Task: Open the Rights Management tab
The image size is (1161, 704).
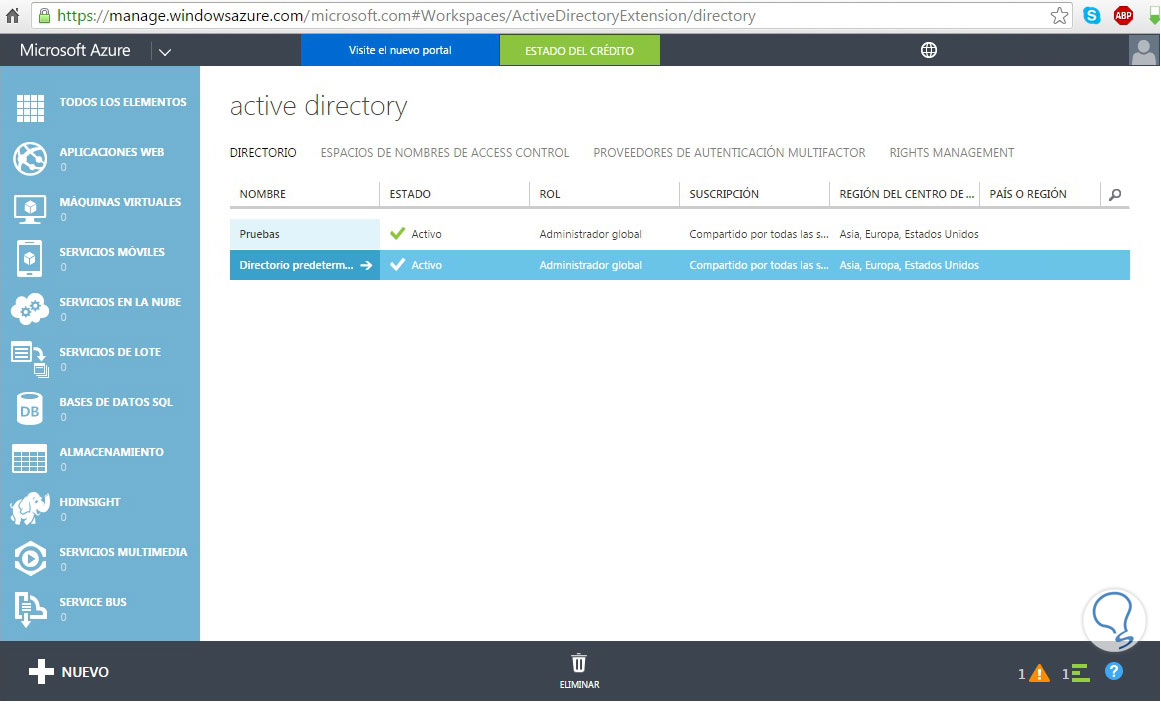Action: (x=951, y=152)
